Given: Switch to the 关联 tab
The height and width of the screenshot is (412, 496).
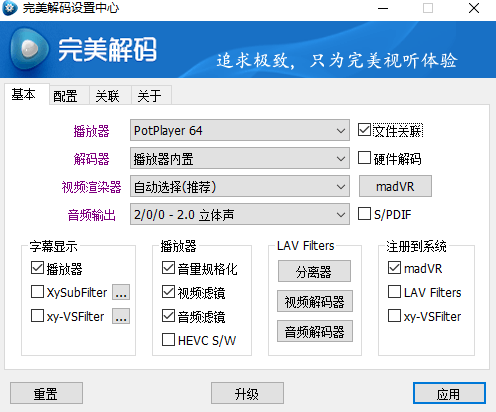Looking at the screenshot, I should tap(108, 96).
